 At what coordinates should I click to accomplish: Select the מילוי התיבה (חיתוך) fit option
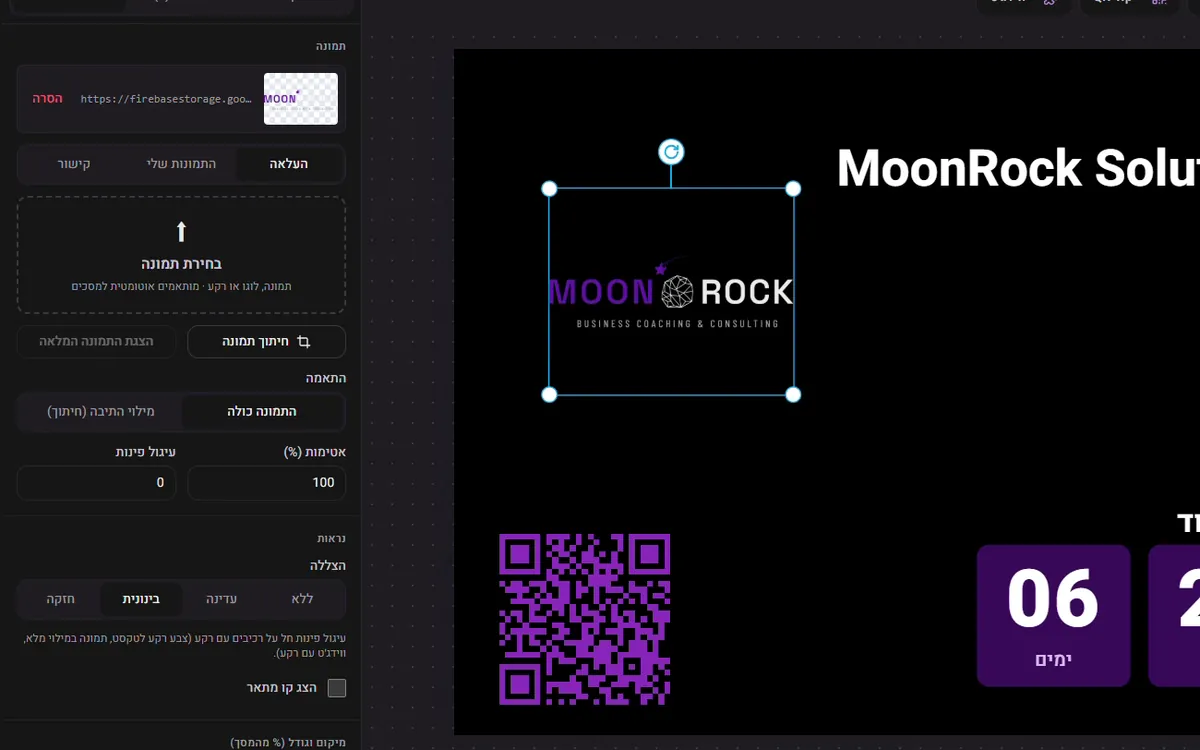tap(101, 411)
